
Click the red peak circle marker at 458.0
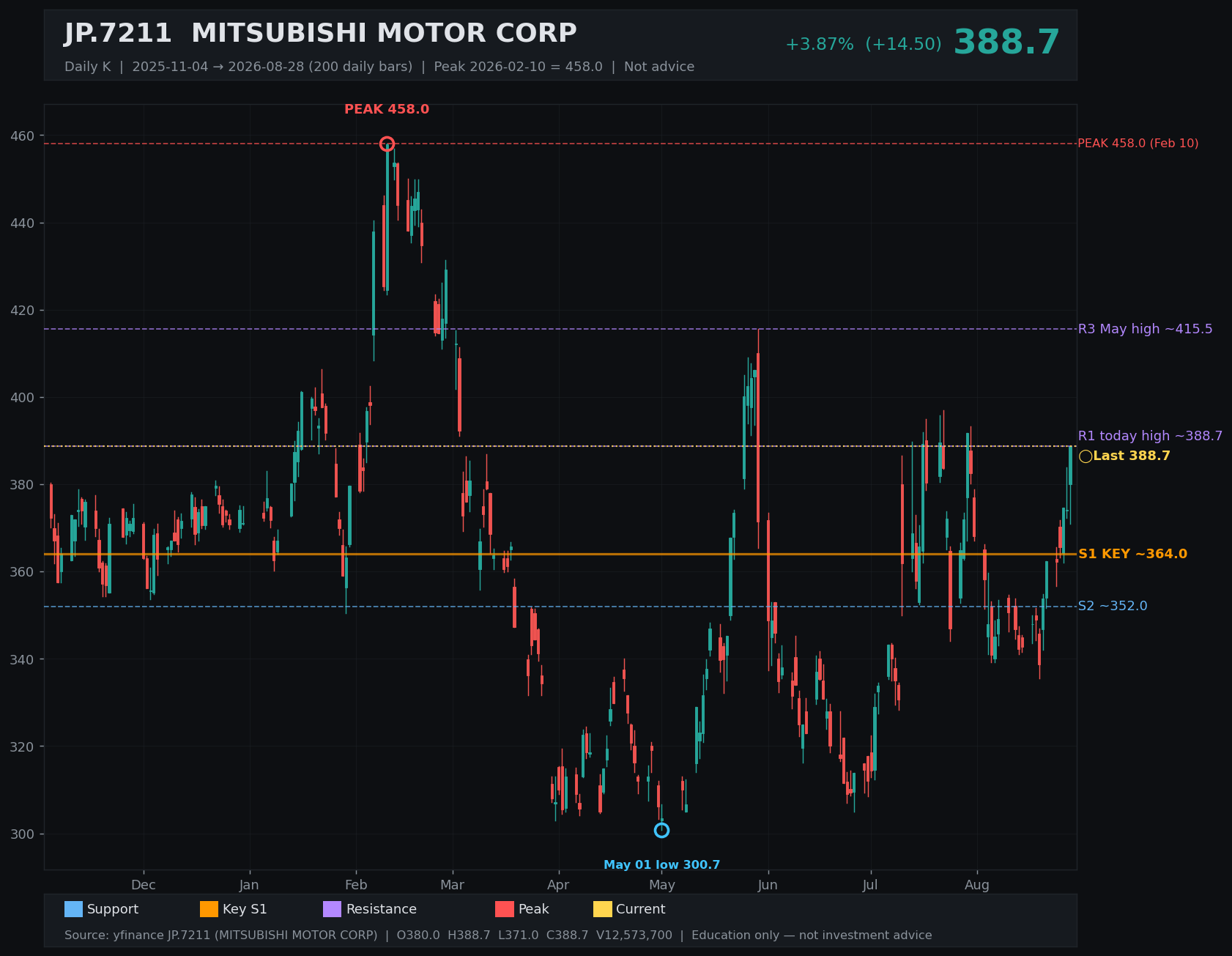click(387, 144)
